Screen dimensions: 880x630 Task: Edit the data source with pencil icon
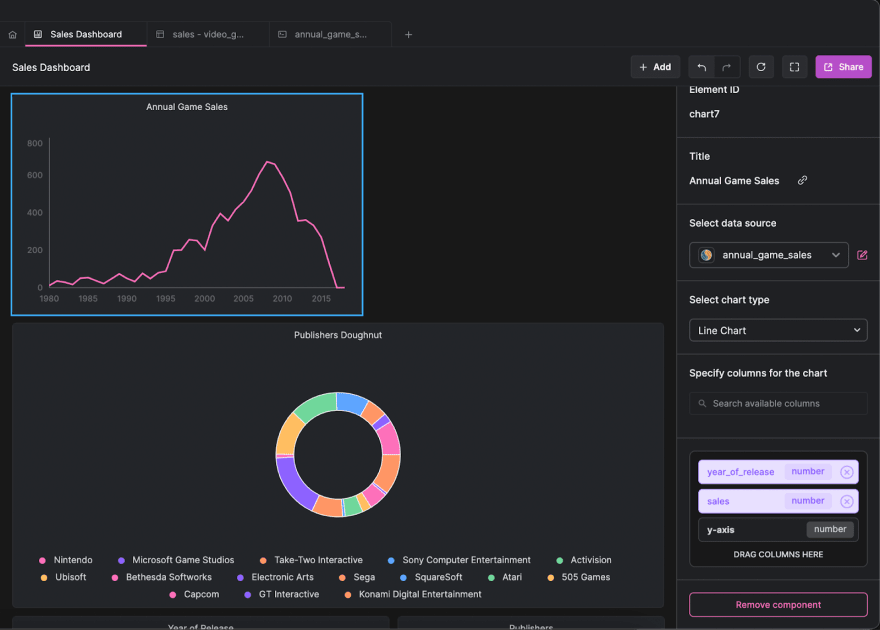tap(862, 255)
